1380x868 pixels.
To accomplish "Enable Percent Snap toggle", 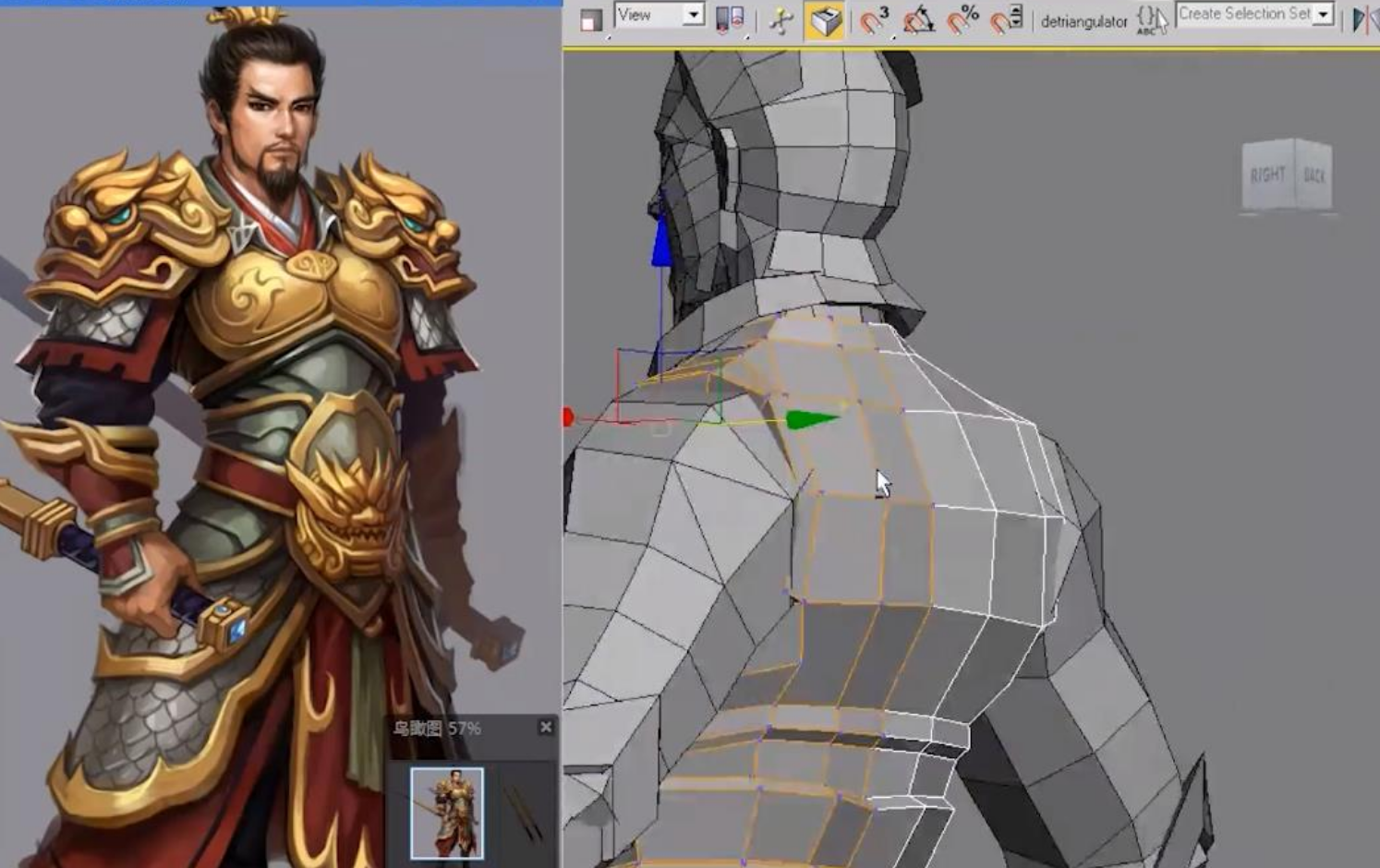I will tap(962, 19).
